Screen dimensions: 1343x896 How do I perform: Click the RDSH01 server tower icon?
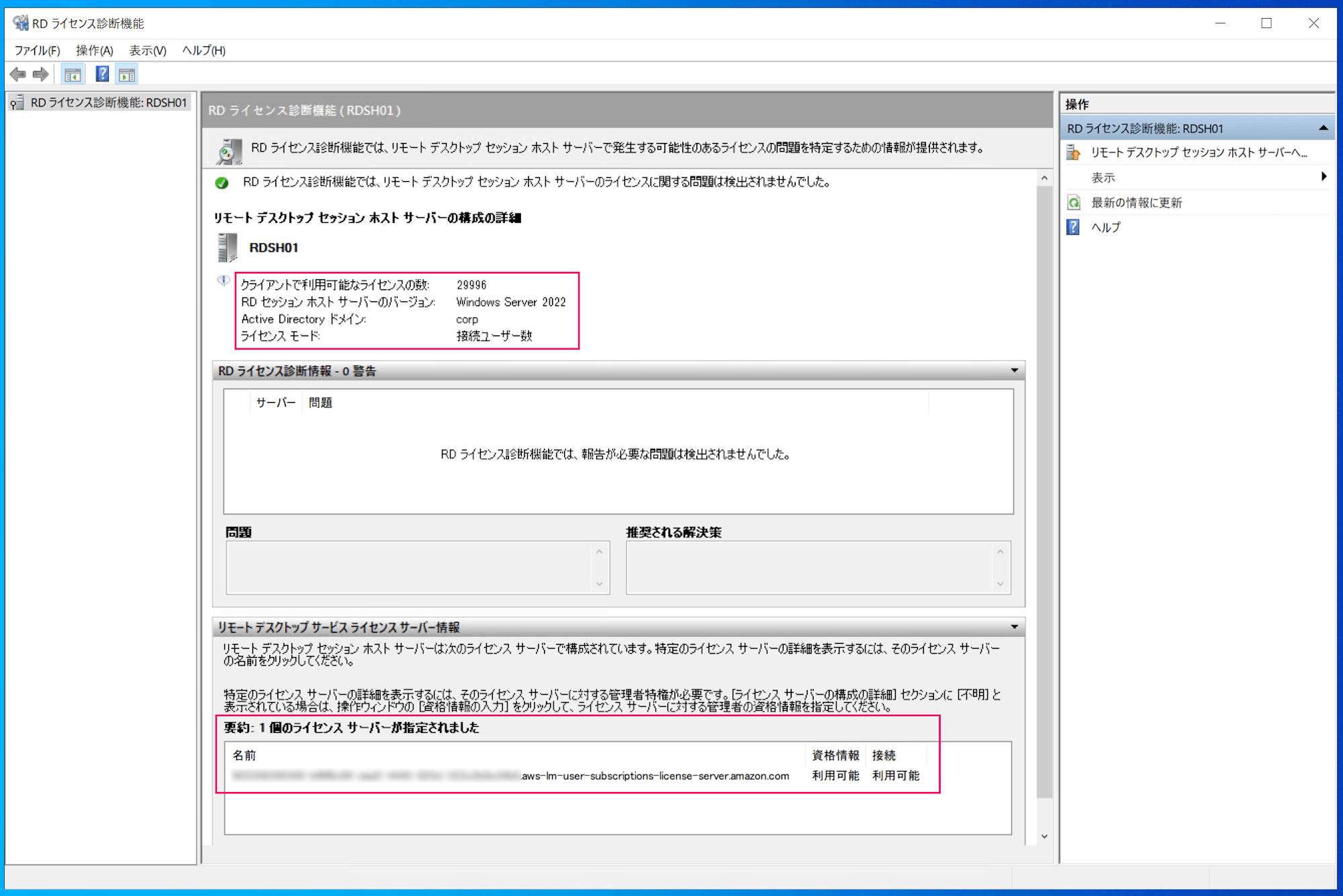[x=228, y=248]
